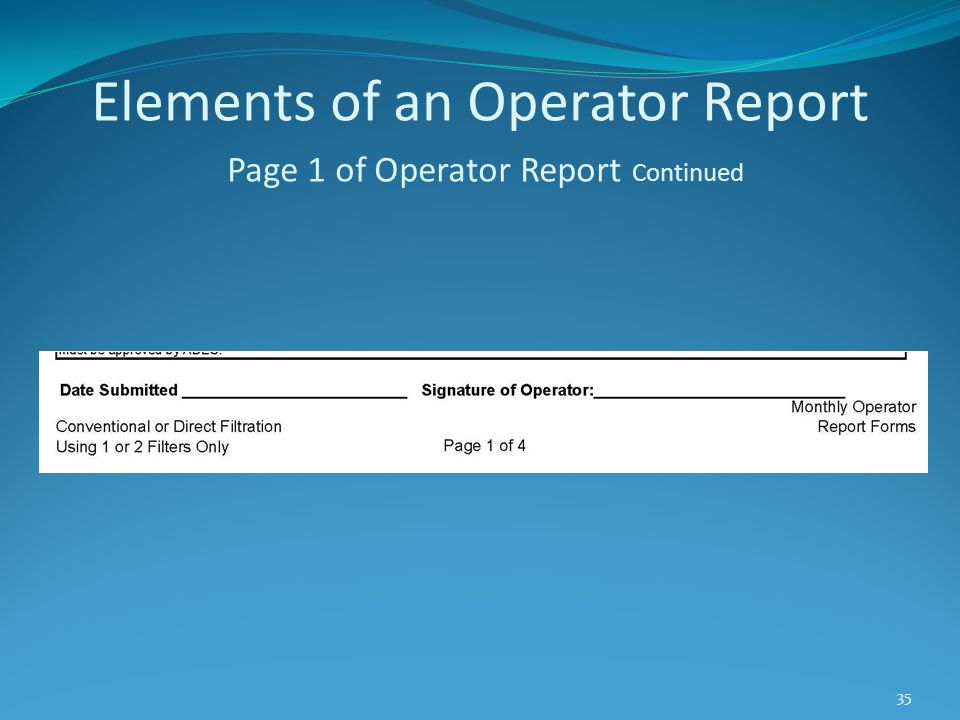Select the 'Page 1 of Operator Report' subtitle
Image resolution: width=960 pixels, height=720 pixels.
[424, 170]
